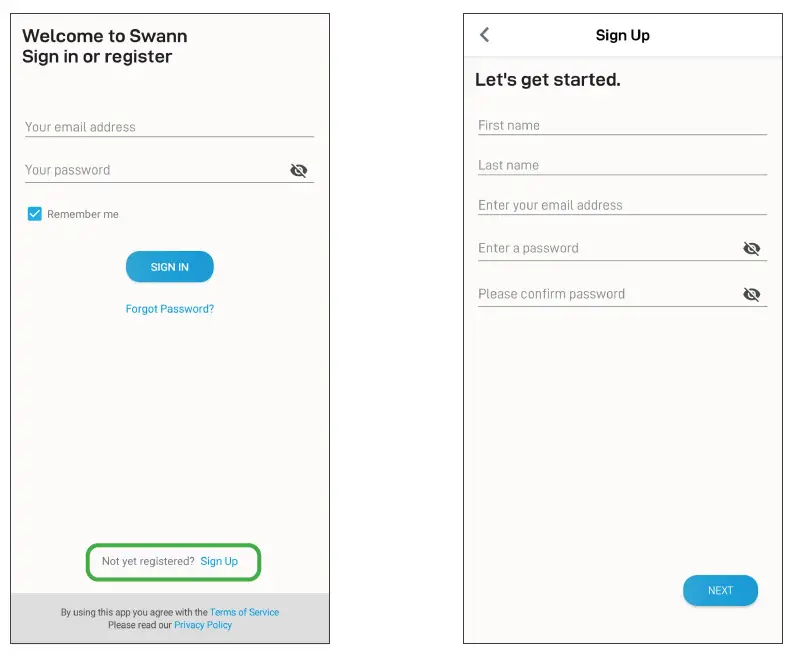
Task: Click the 'Sign Up' header title
Action: (622, 35)
